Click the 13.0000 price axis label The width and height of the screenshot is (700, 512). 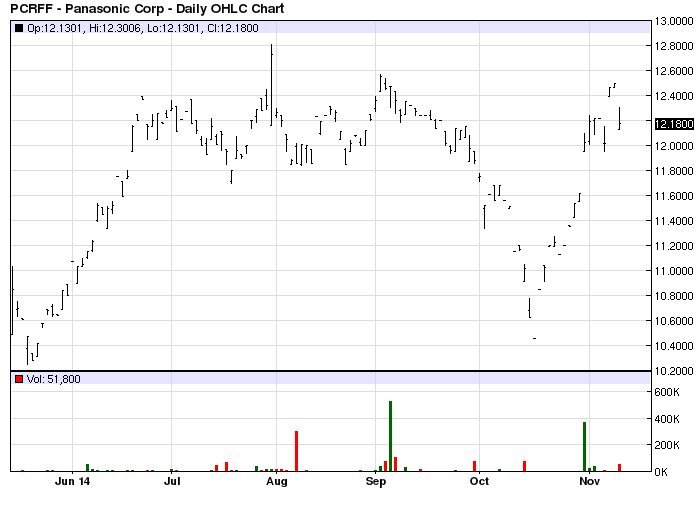[674, 21]
